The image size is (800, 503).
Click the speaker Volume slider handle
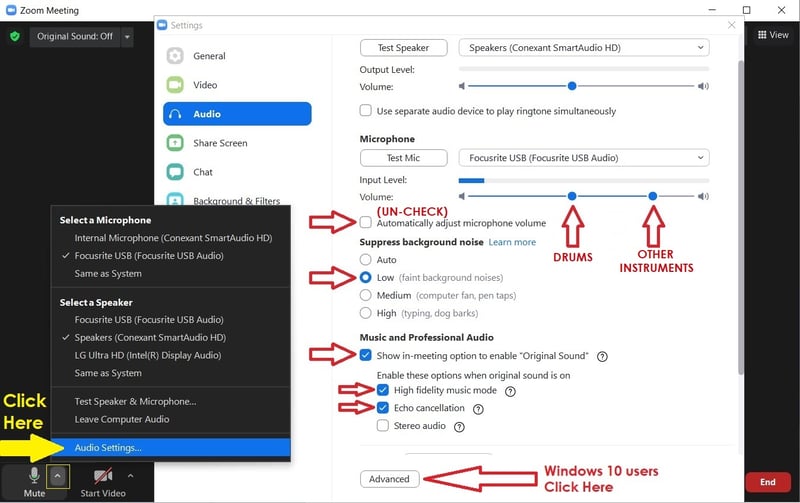[572, 86]
